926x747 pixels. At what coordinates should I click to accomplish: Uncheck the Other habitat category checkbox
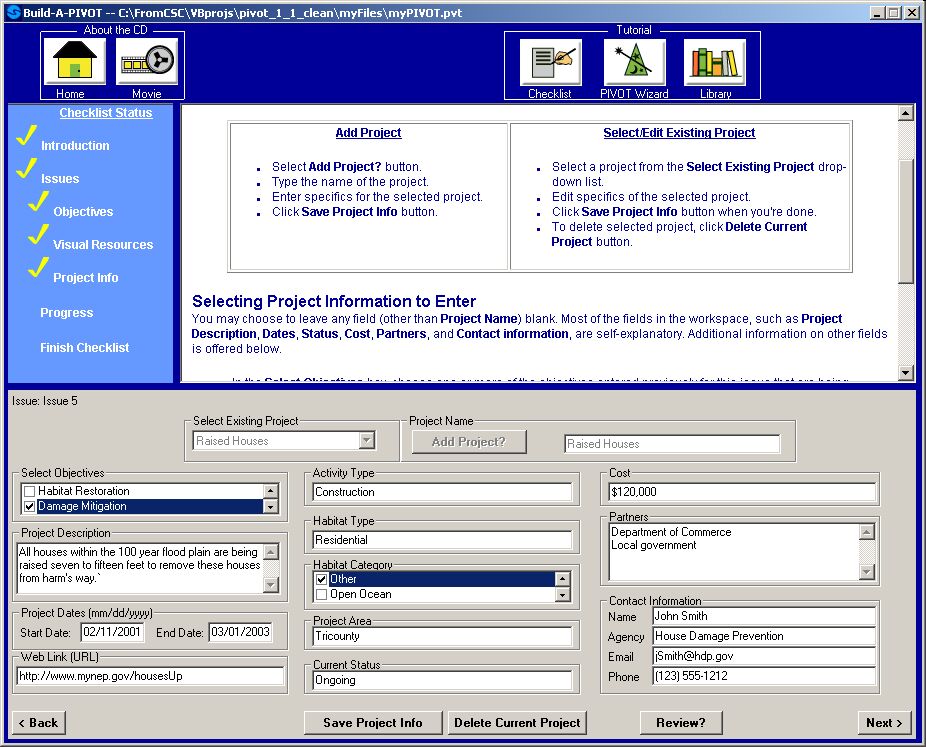point(321,579)
